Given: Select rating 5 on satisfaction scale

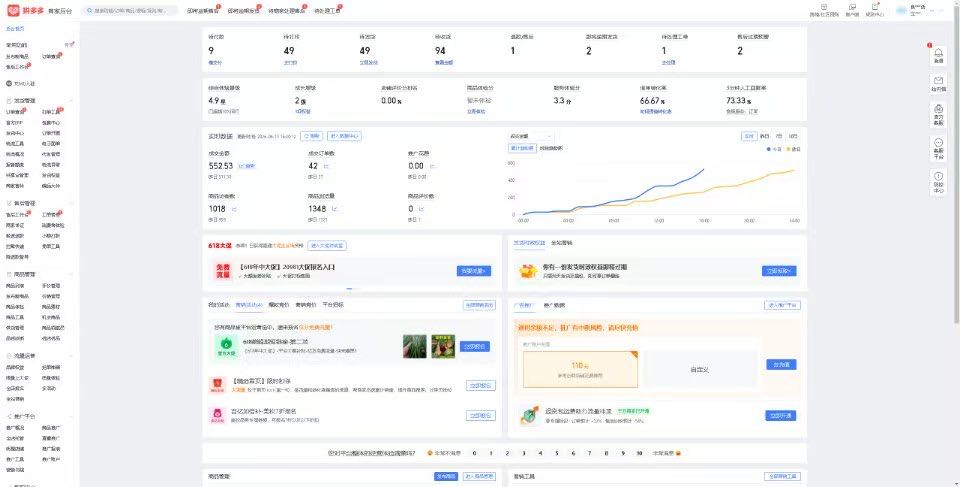Looking at the screenshot, I should tap(557, 453).
